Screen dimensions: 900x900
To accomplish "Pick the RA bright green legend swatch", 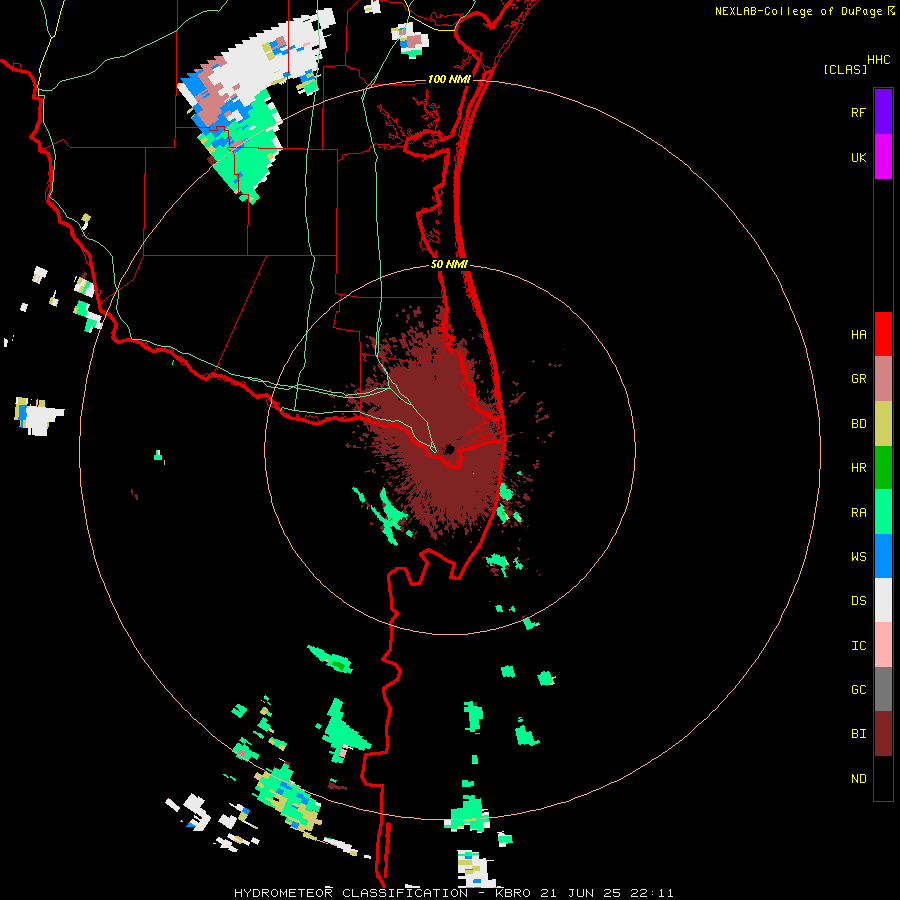I will [x=883, y=512].
